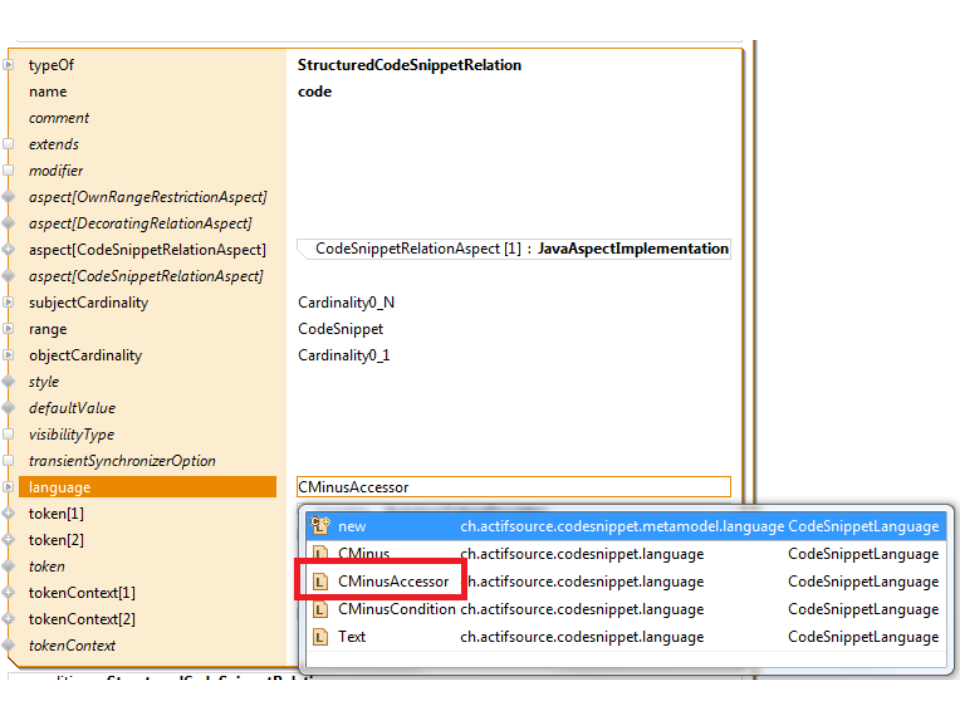The image size is (960, 720).
Task: Click plus marker beside token[1]
Action: (x=9, y=514)
